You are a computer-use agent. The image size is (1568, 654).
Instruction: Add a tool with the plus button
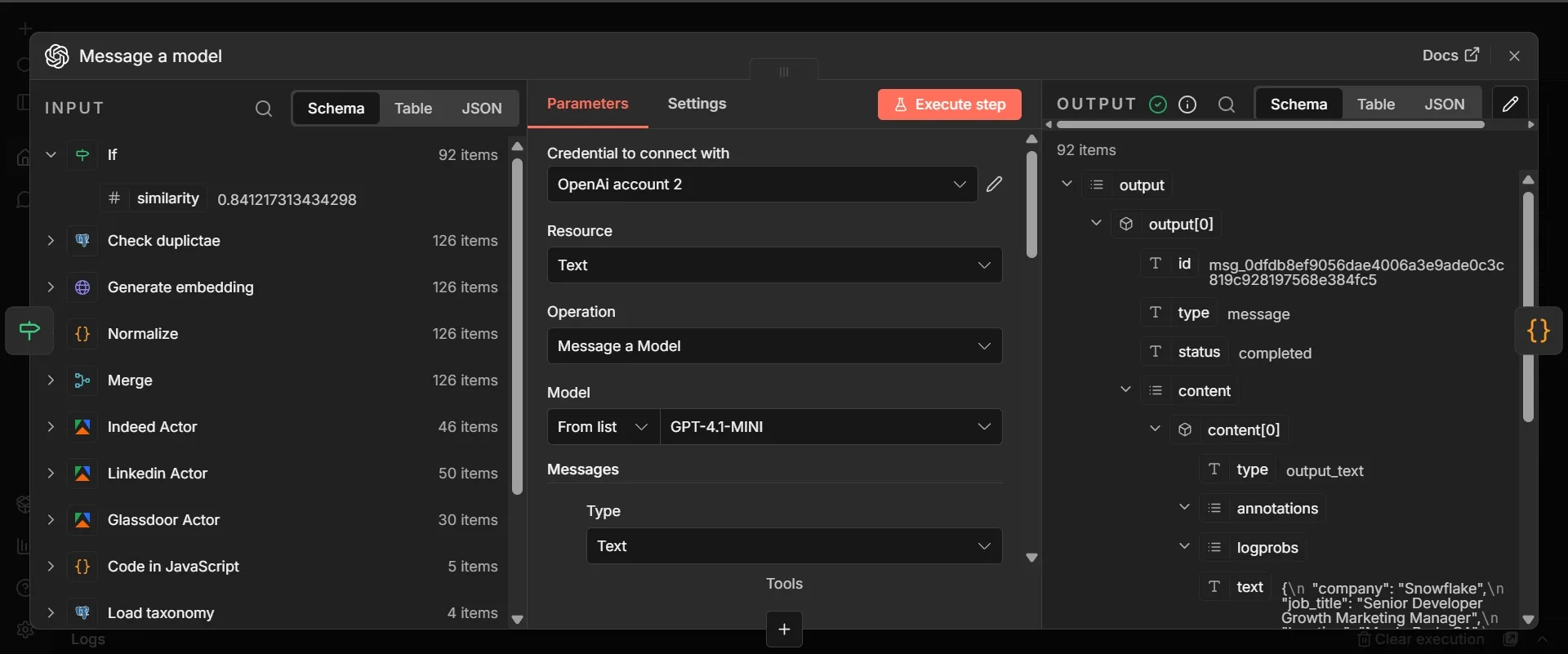(784, 630)
